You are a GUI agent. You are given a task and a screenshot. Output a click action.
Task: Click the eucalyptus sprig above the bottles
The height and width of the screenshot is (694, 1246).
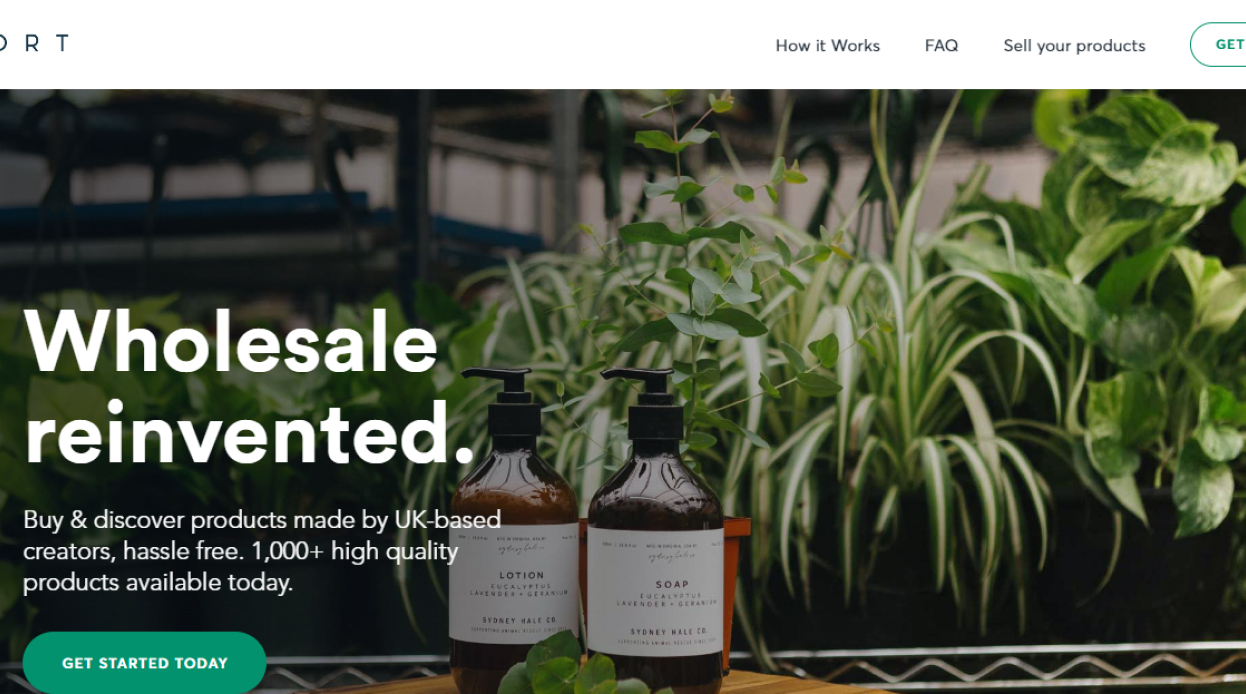(720, 240)
